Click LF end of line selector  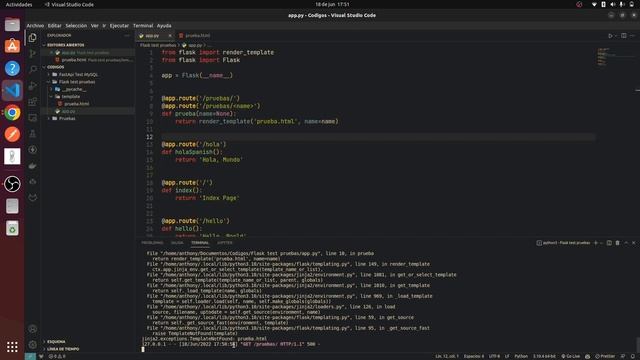pos(507,356)
